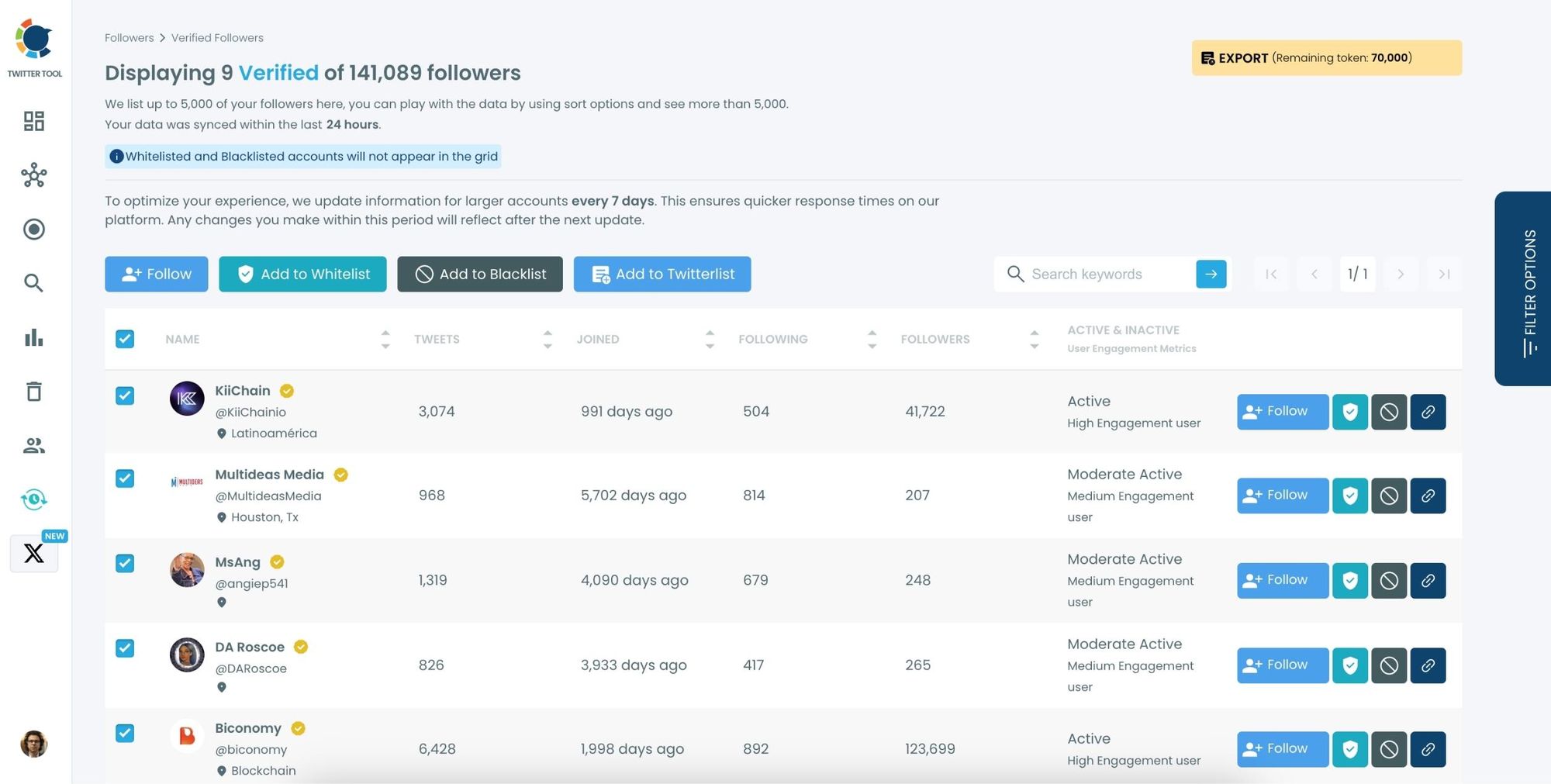Open the dashboard grid icon in sidebar
Viewport: 1551px width, 784px height.
tap(33, 121)
